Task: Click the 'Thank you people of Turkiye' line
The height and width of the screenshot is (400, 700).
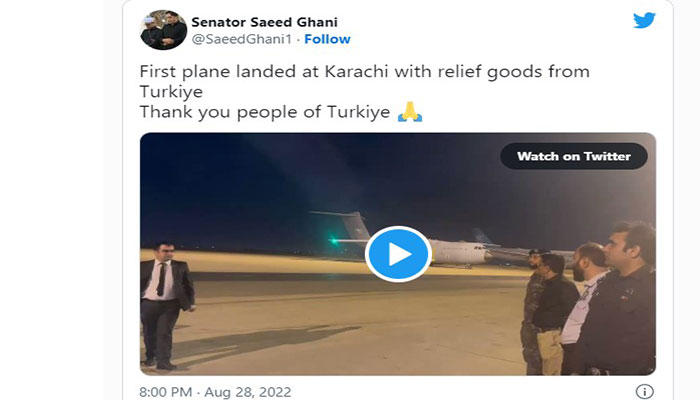Action: 265,112
